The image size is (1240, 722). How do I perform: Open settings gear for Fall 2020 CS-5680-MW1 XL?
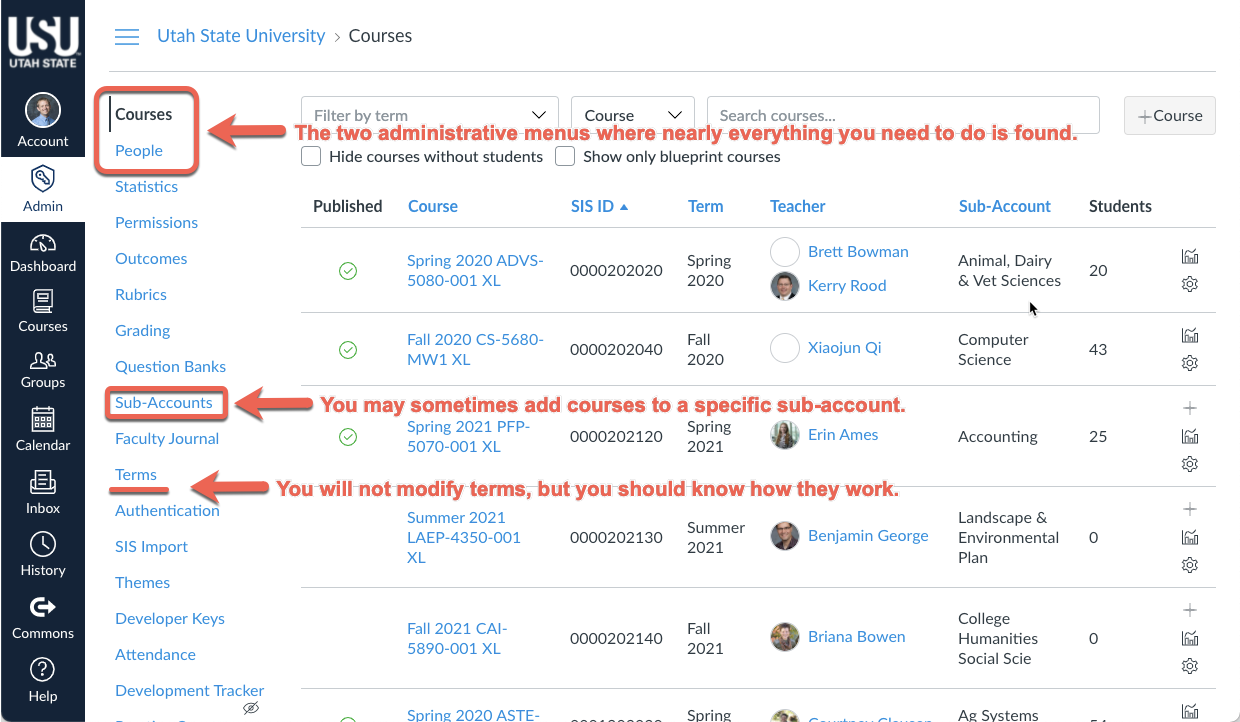(x=1190, y=362)
